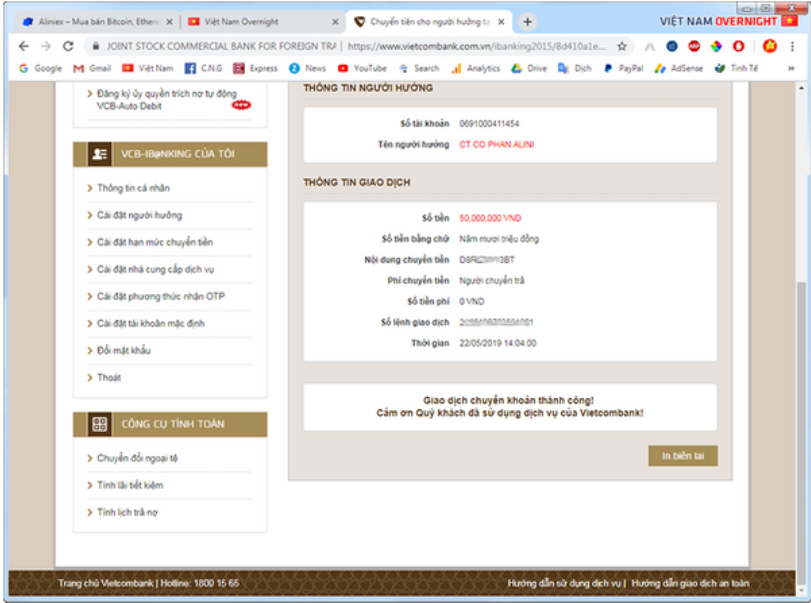Close the Aliniex tab

[169, 22]
